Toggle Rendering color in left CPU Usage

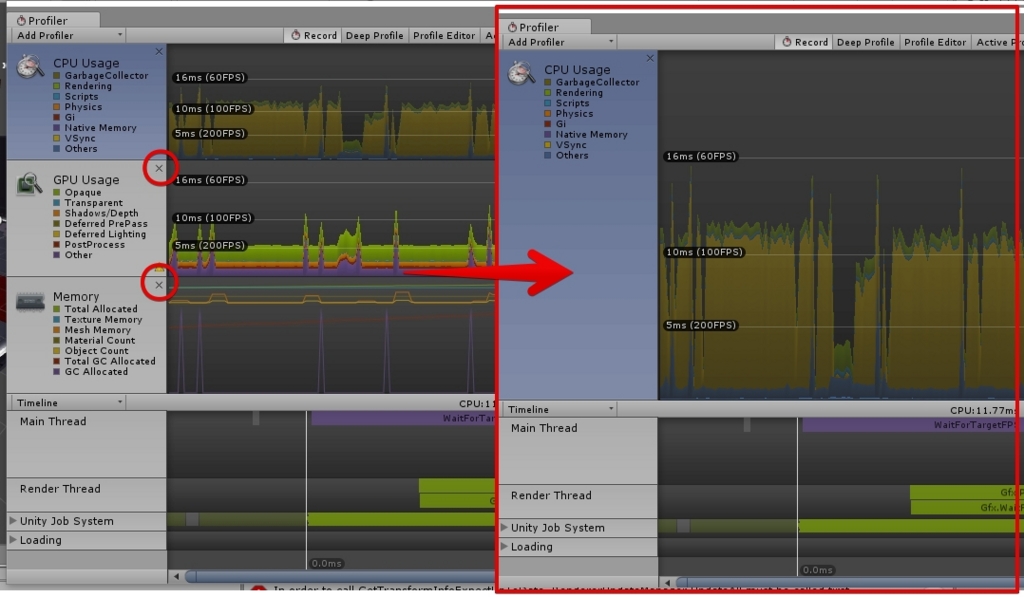coord(57,86)
